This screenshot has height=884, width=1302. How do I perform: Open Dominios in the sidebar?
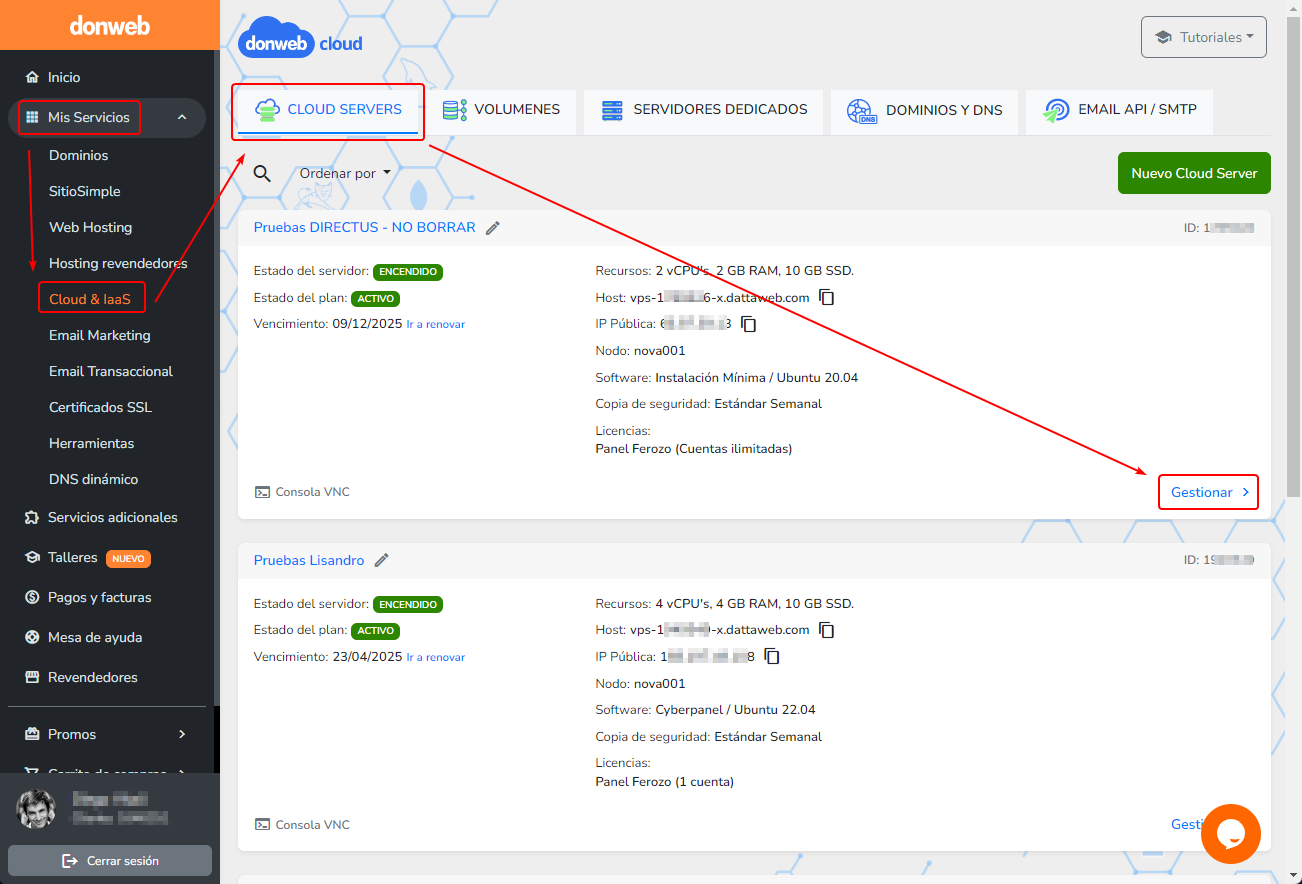click(78, 155)
